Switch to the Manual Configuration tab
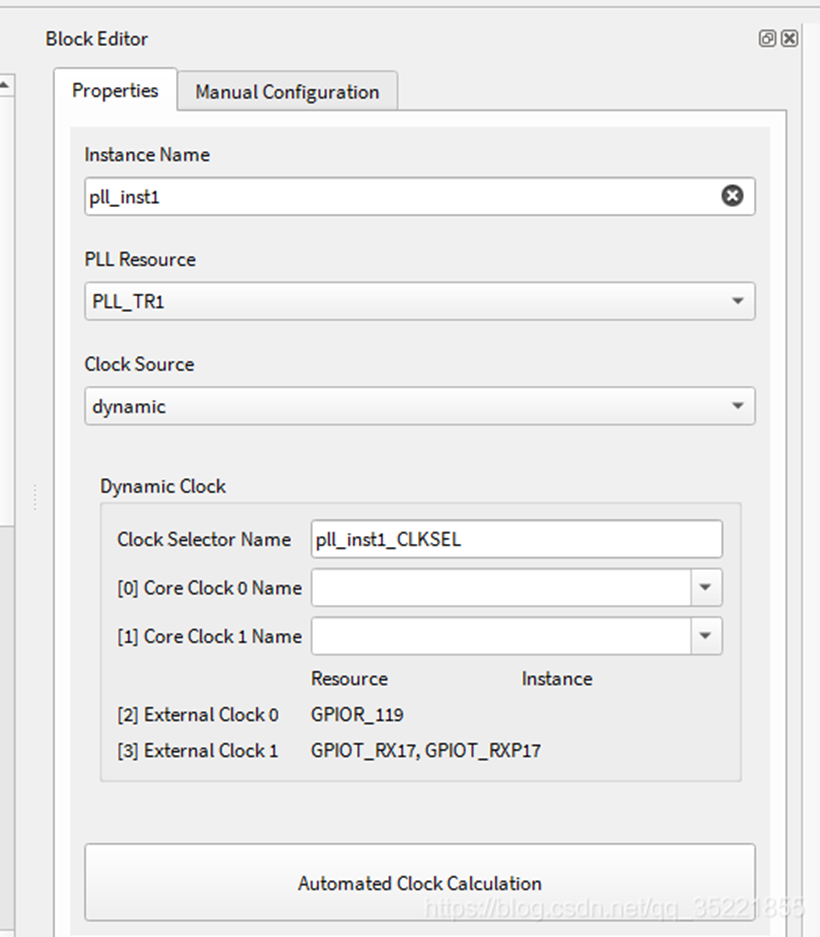Image resolution: width=820 pixels, height=937 pixels. click(287, 91)
